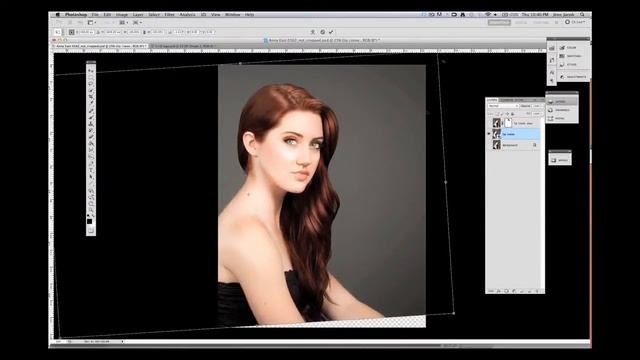
Task: Click the zoom percentage field in status bar
Action: (58, 341)
